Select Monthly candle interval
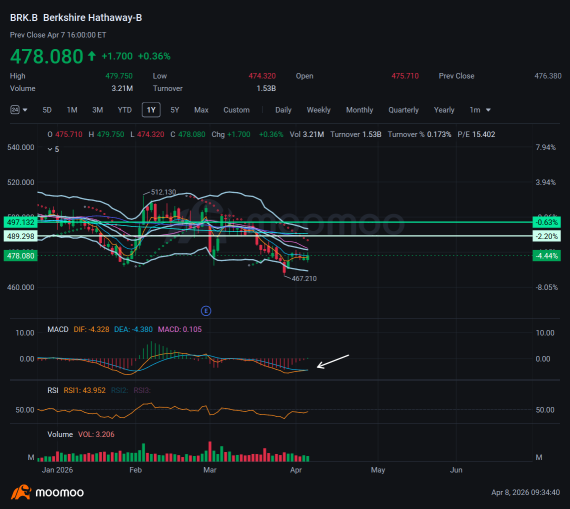The image size is (570, 509). tap(360, 110)
